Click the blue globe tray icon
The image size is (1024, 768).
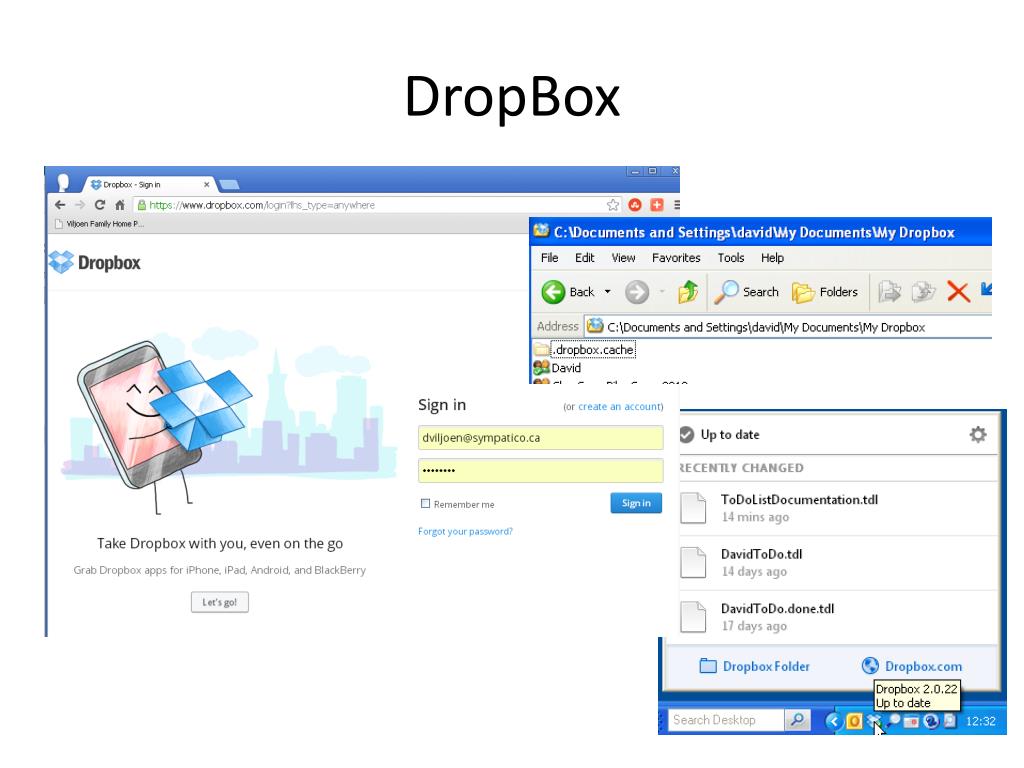[931, 721]
